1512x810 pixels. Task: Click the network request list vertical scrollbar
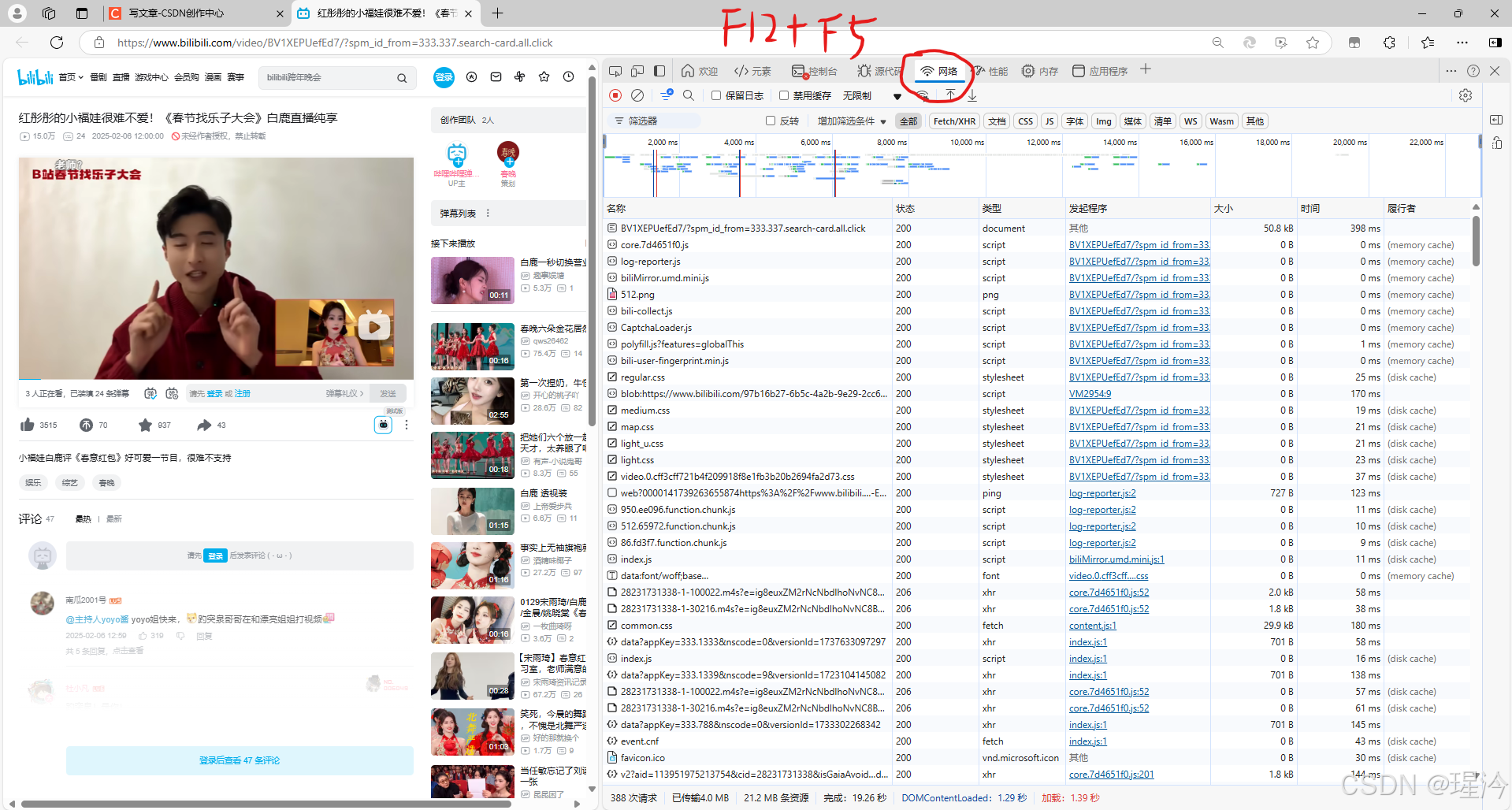pyautogui.click(x=1476, y=242)
